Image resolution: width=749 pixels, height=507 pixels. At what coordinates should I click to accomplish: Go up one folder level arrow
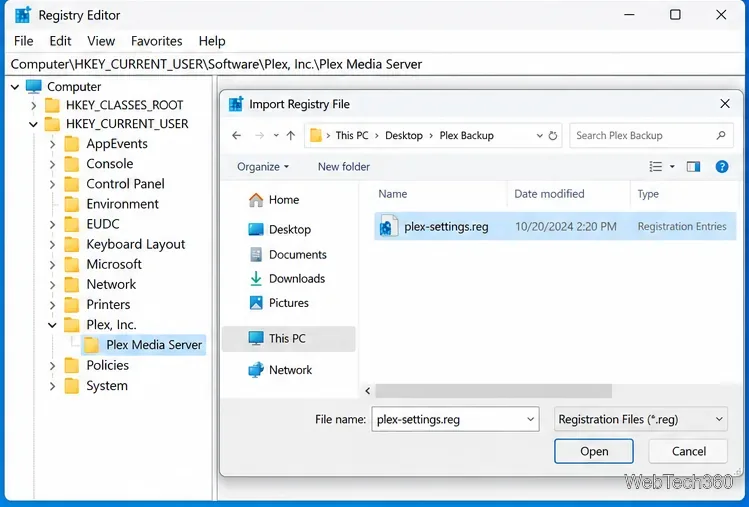tap(290, 136)
